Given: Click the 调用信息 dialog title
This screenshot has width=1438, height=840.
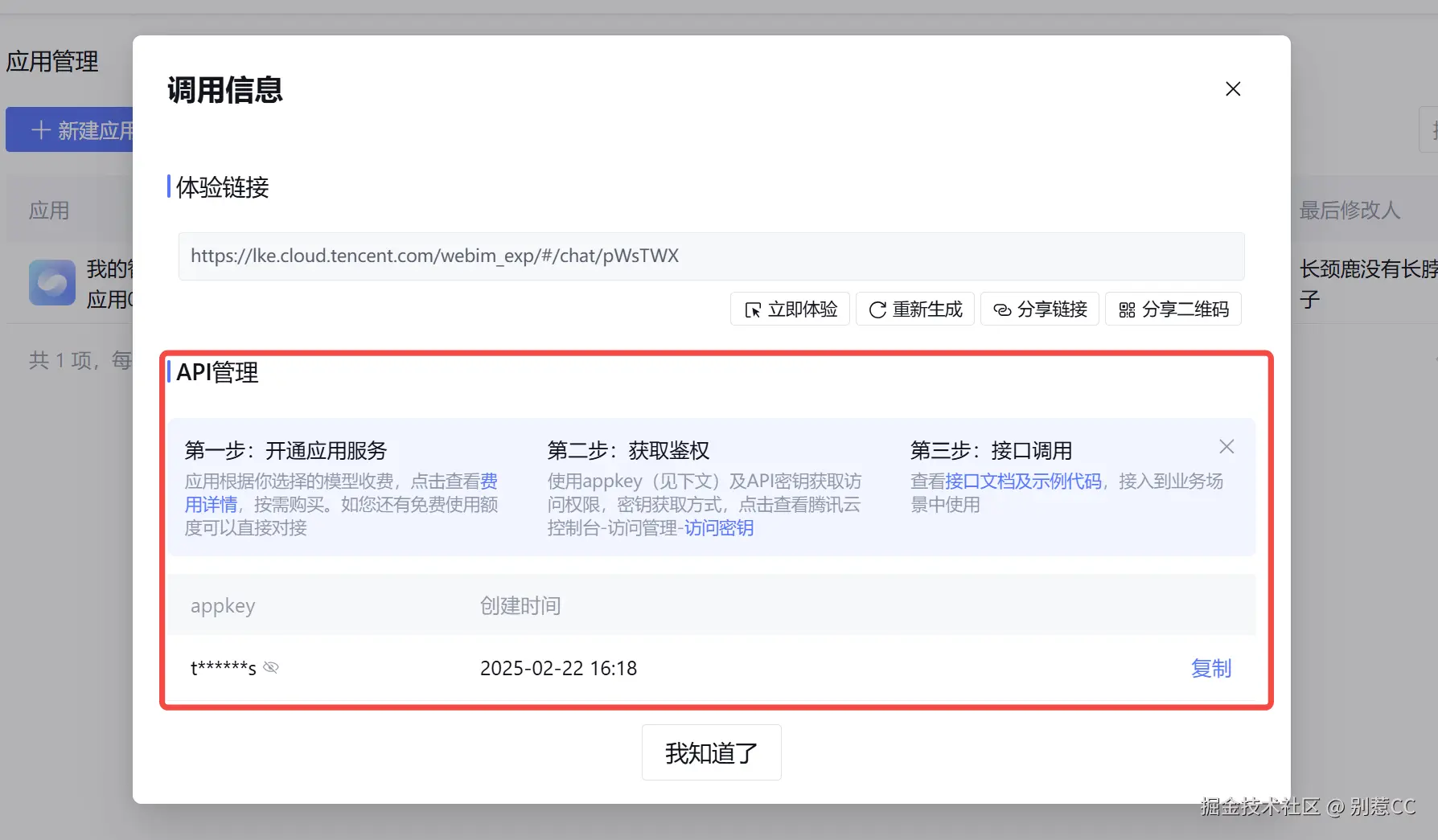Looking at the screenshot, I should (x=225, y=90).
